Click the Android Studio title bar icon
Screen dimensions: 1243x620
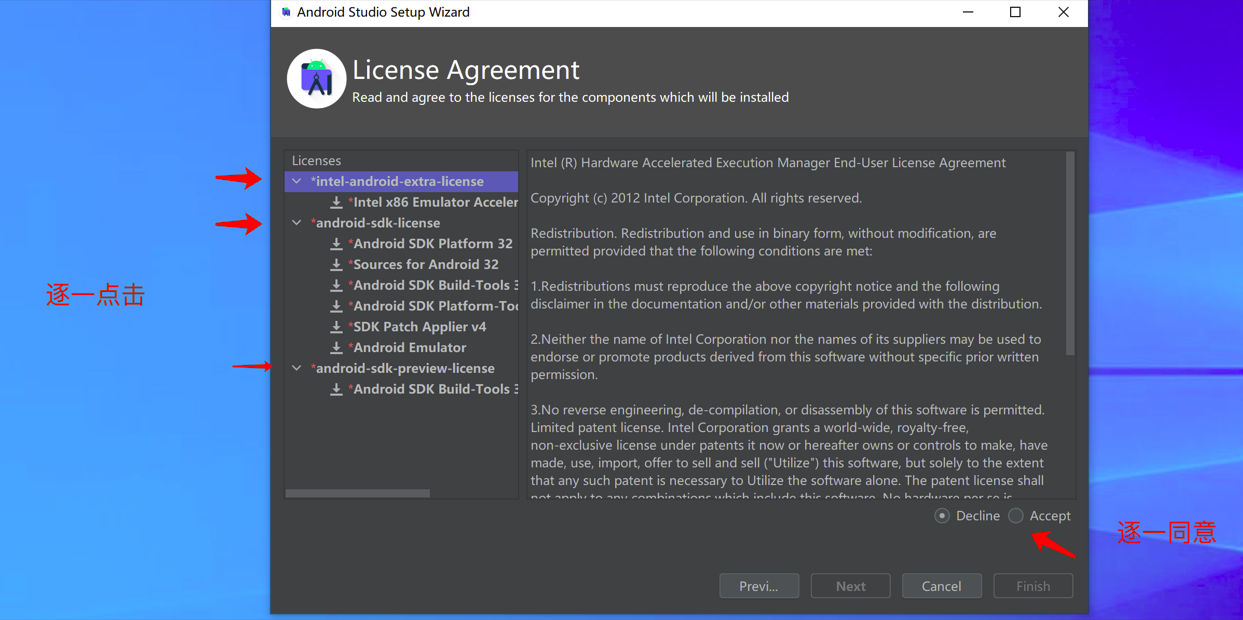(286, 12)
